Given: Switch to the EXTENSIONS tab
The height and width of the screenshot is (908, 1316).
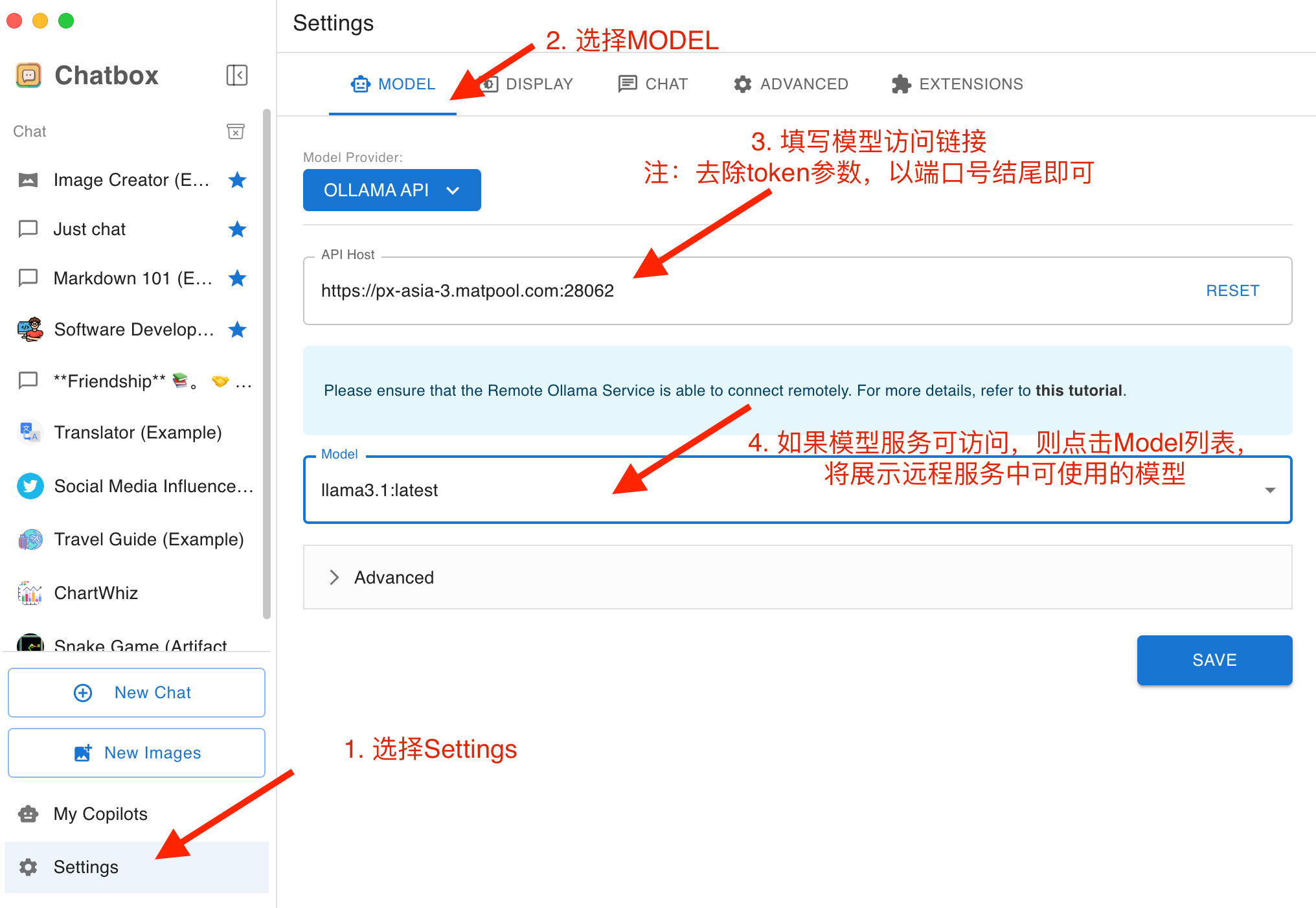Looking at the screenshot, I should point(957,84).
